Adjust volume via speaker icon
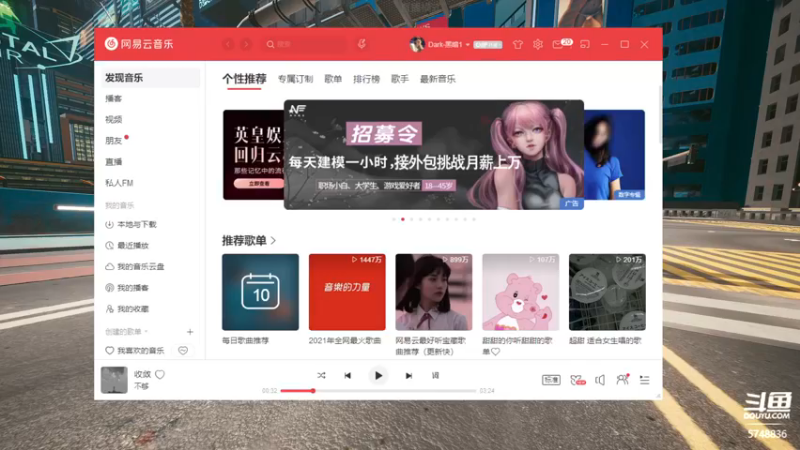Viewport: 800px width, 450px height. tap(600, 380)
